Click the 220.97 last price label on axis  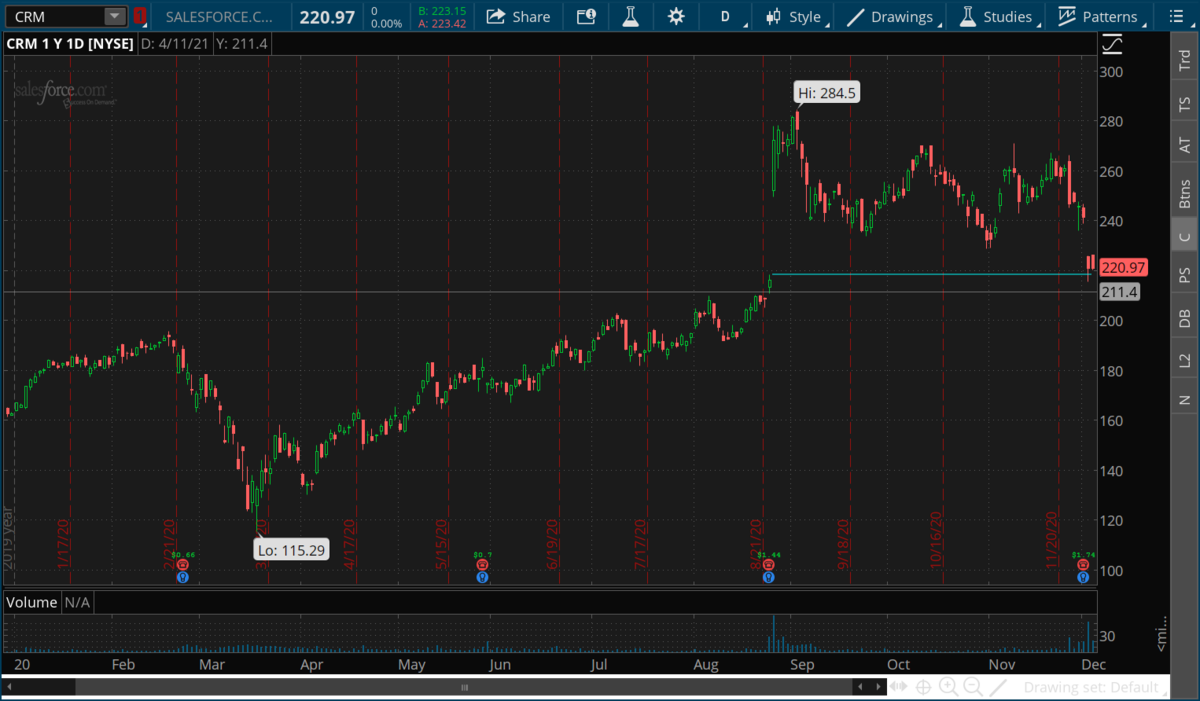(x=1123, y=268)
